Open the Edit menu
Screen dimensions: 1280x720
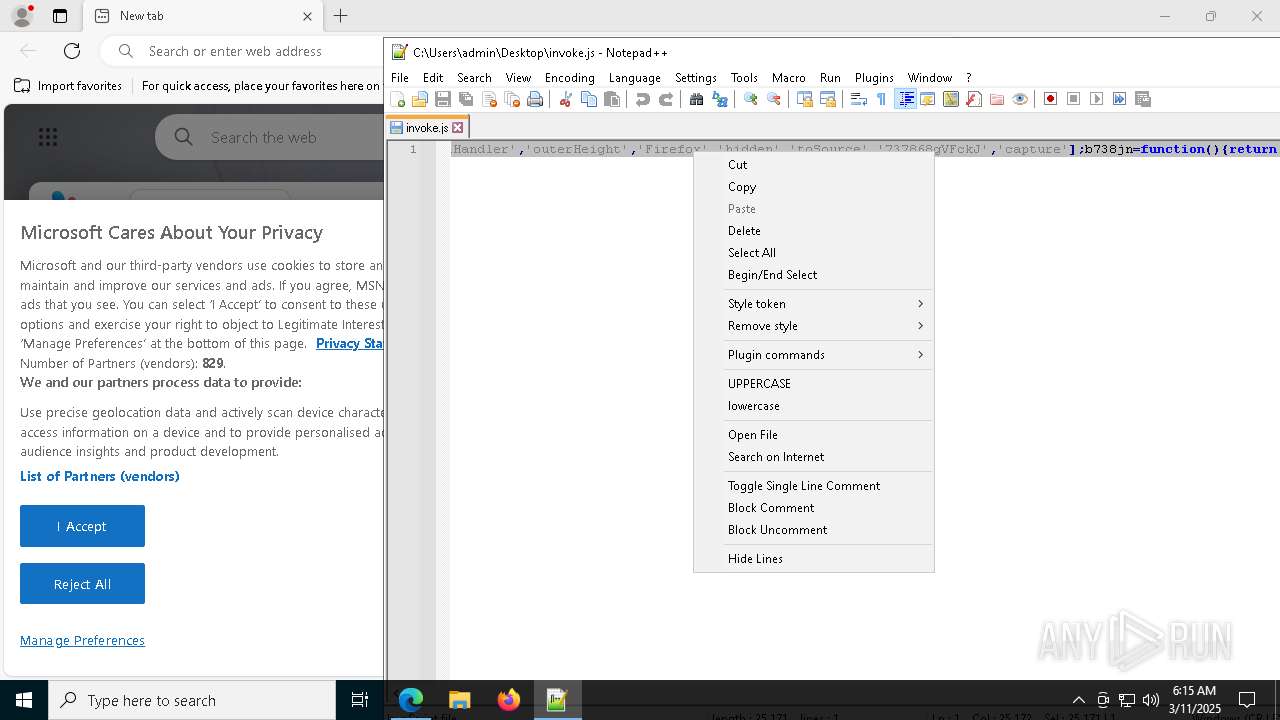pyautogui.click(x=433, y=77)
